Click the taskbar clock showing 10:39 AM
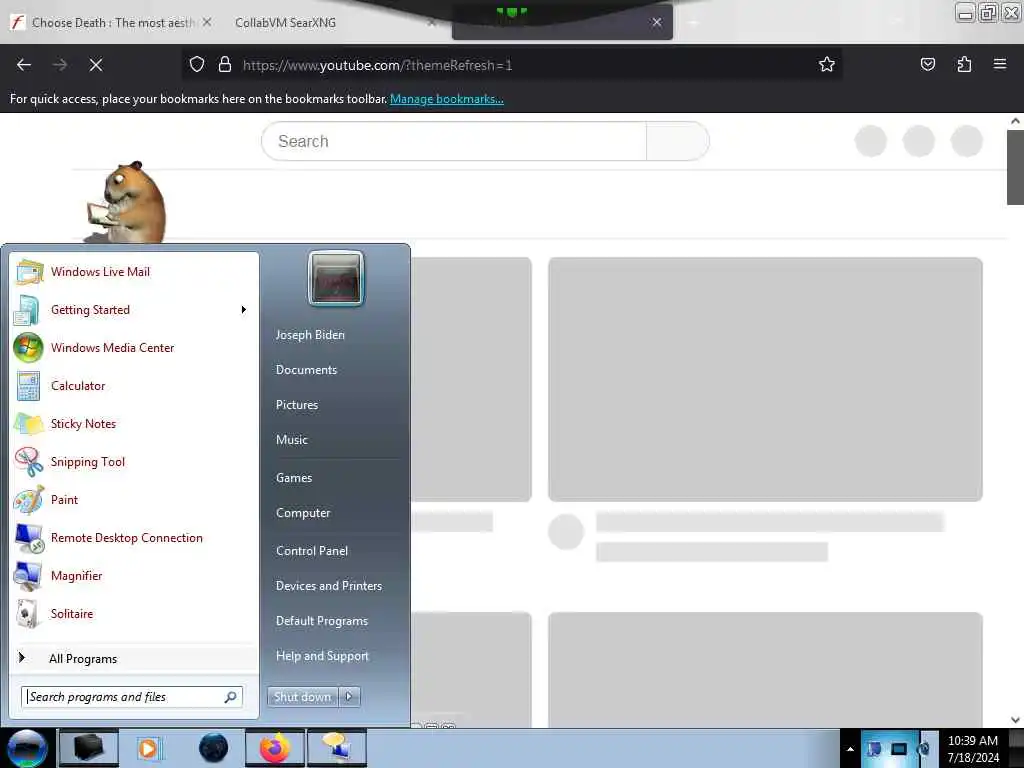The image size is (1024, 768). (972, 748)
